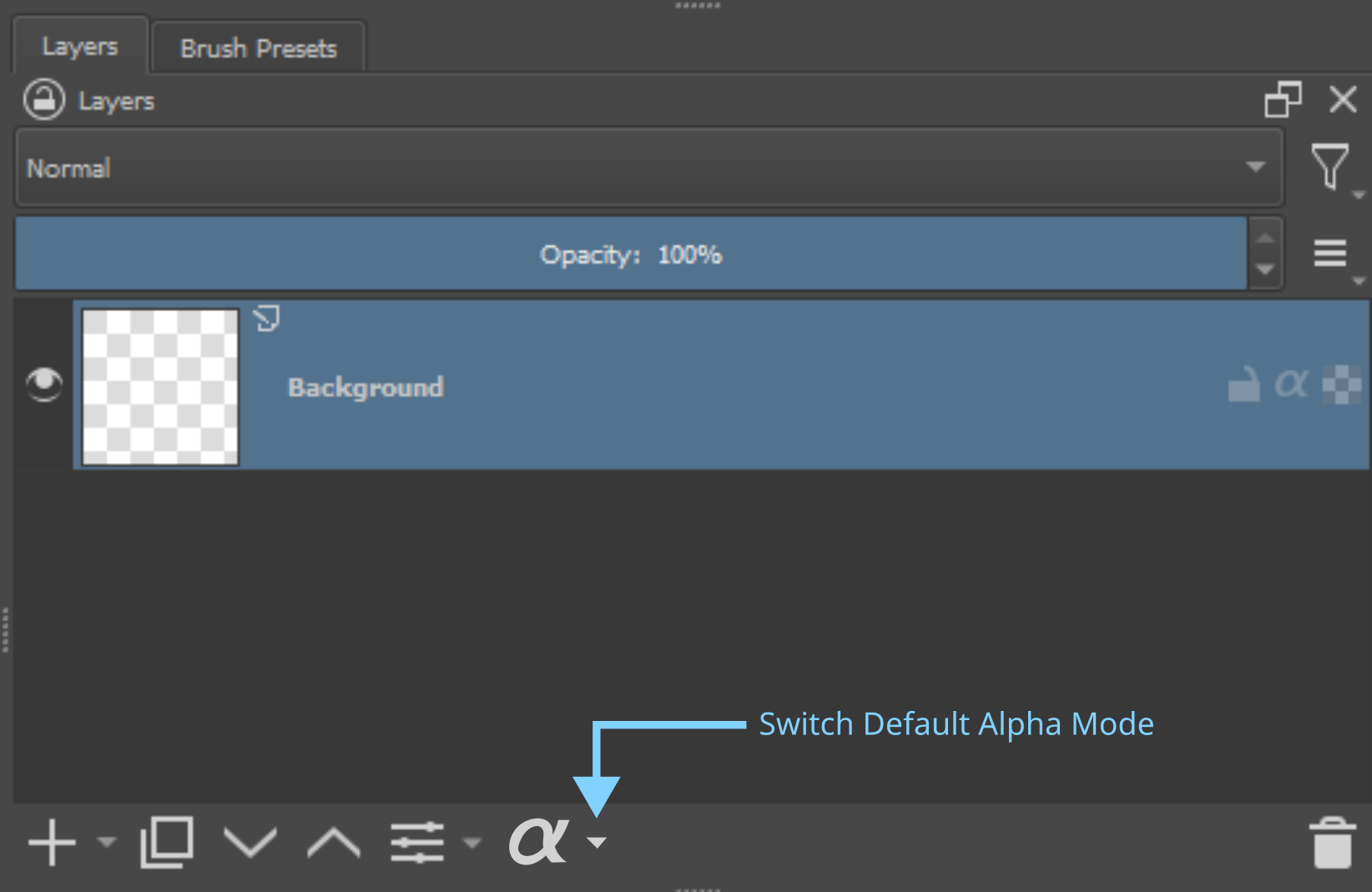Click the add new layer plus icon

(52, 843)
